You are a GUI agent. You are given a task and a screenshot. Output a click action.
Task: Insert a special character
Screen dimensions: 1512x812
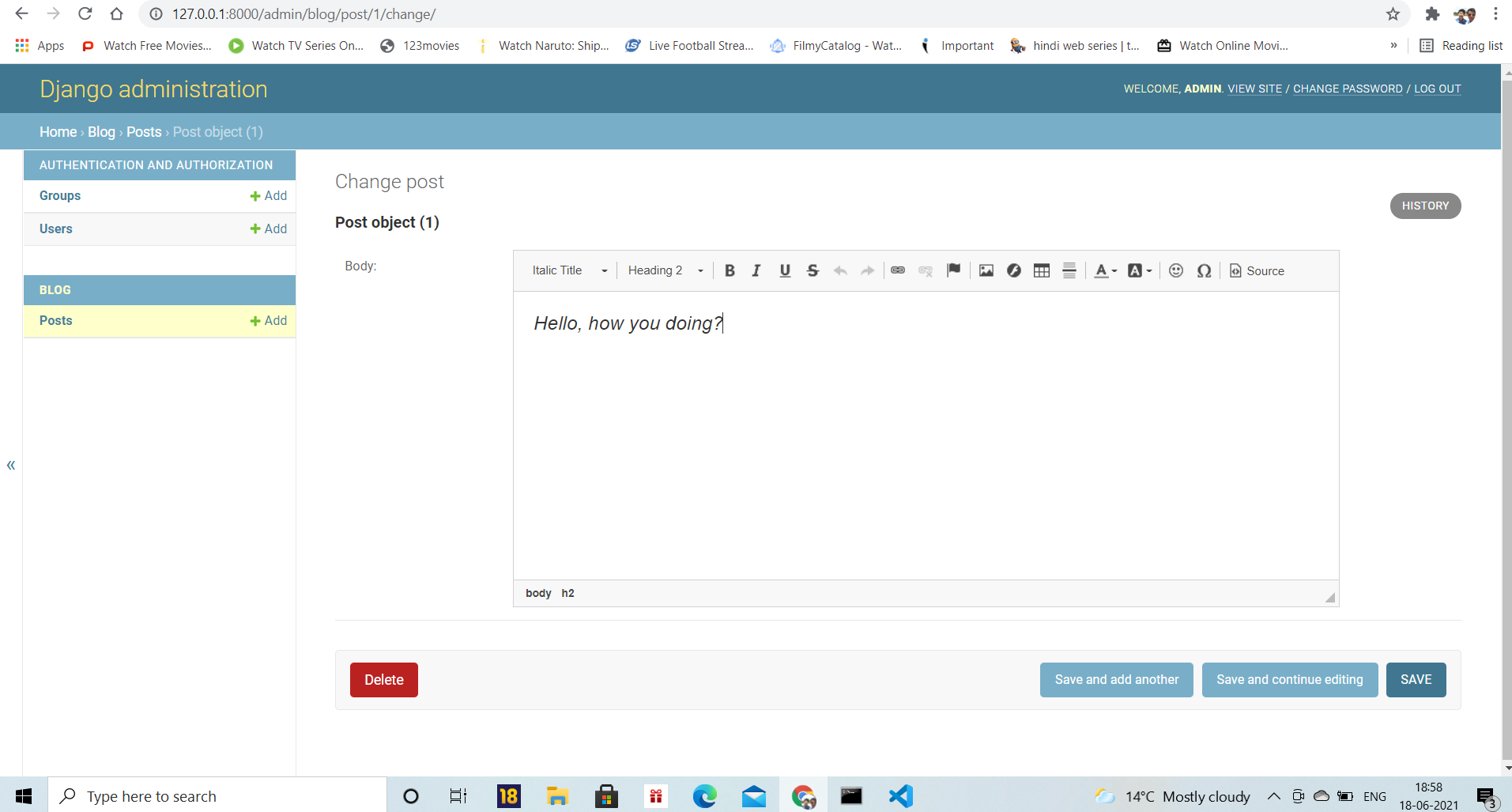click(x=1203, y=270)
